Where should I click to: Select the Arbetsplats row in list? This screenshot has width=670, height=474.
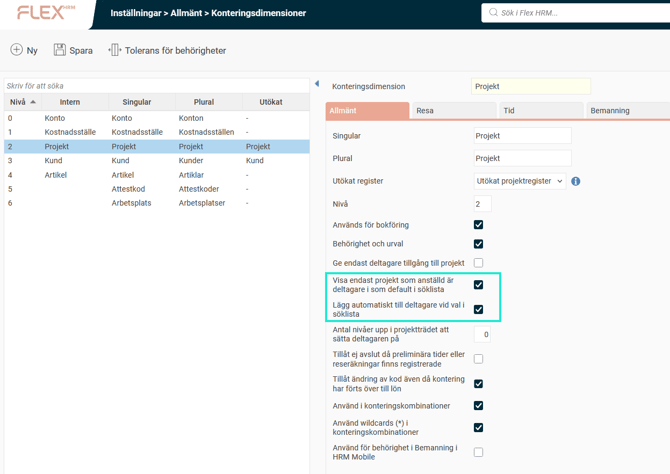pos(140,203)
